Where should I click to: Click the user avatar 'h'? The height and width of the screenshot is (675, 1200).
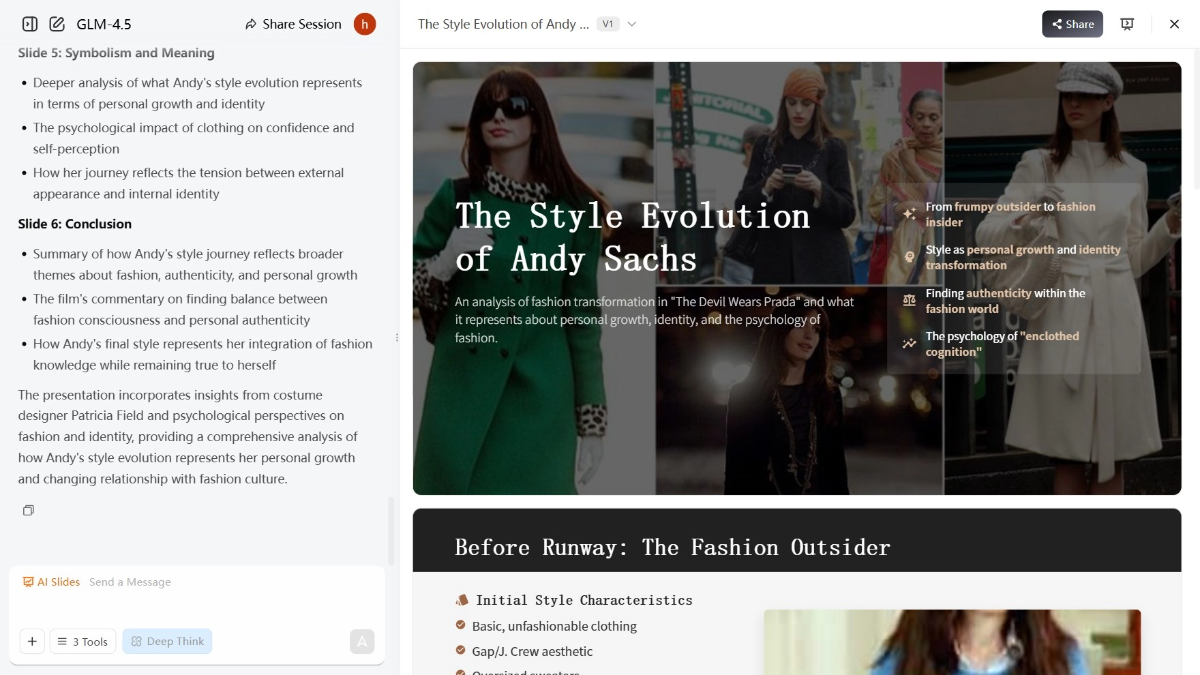click(365, 24)
